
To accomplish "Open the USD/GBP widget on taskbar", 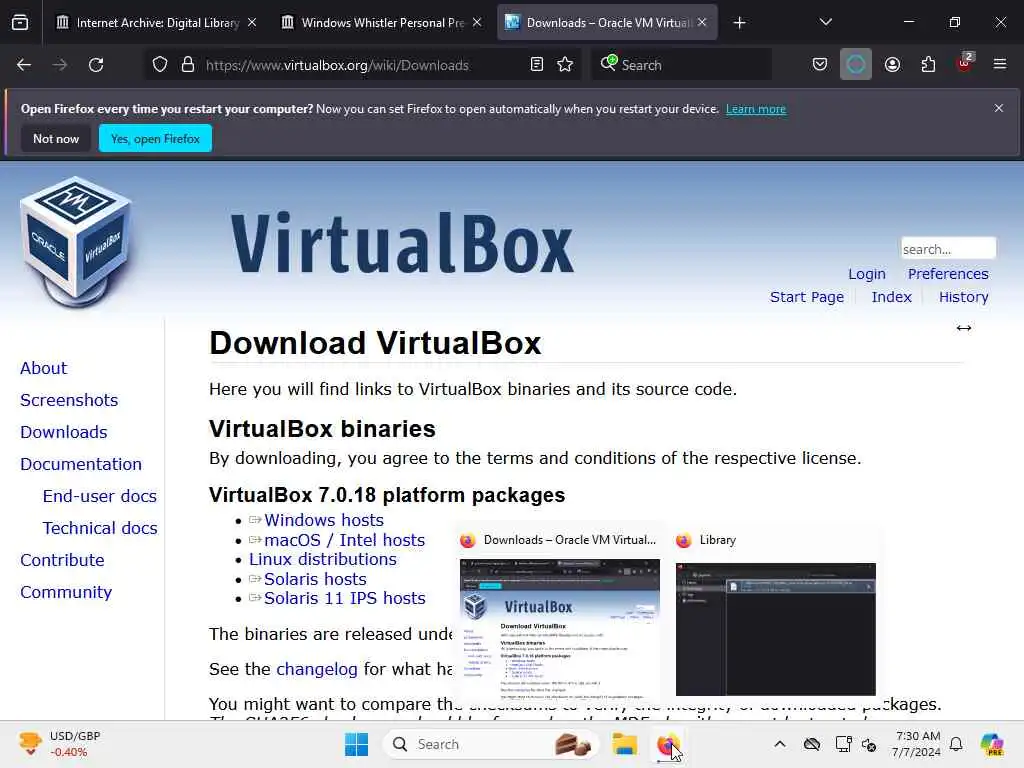I will pos(60,744).
